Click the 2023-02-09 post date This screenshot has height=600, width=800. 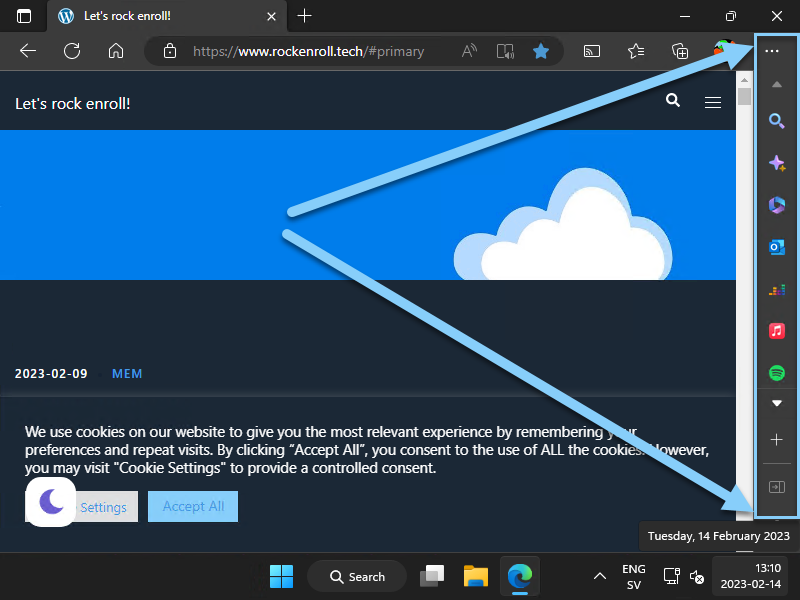[51, 374]
